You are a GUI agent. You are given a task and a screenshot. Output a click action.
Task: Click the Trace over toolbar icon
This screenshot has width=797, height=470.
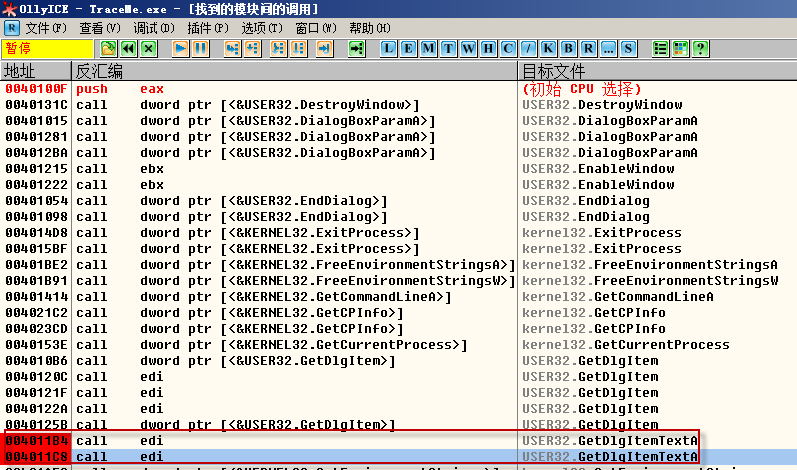(x=298, y=49)
